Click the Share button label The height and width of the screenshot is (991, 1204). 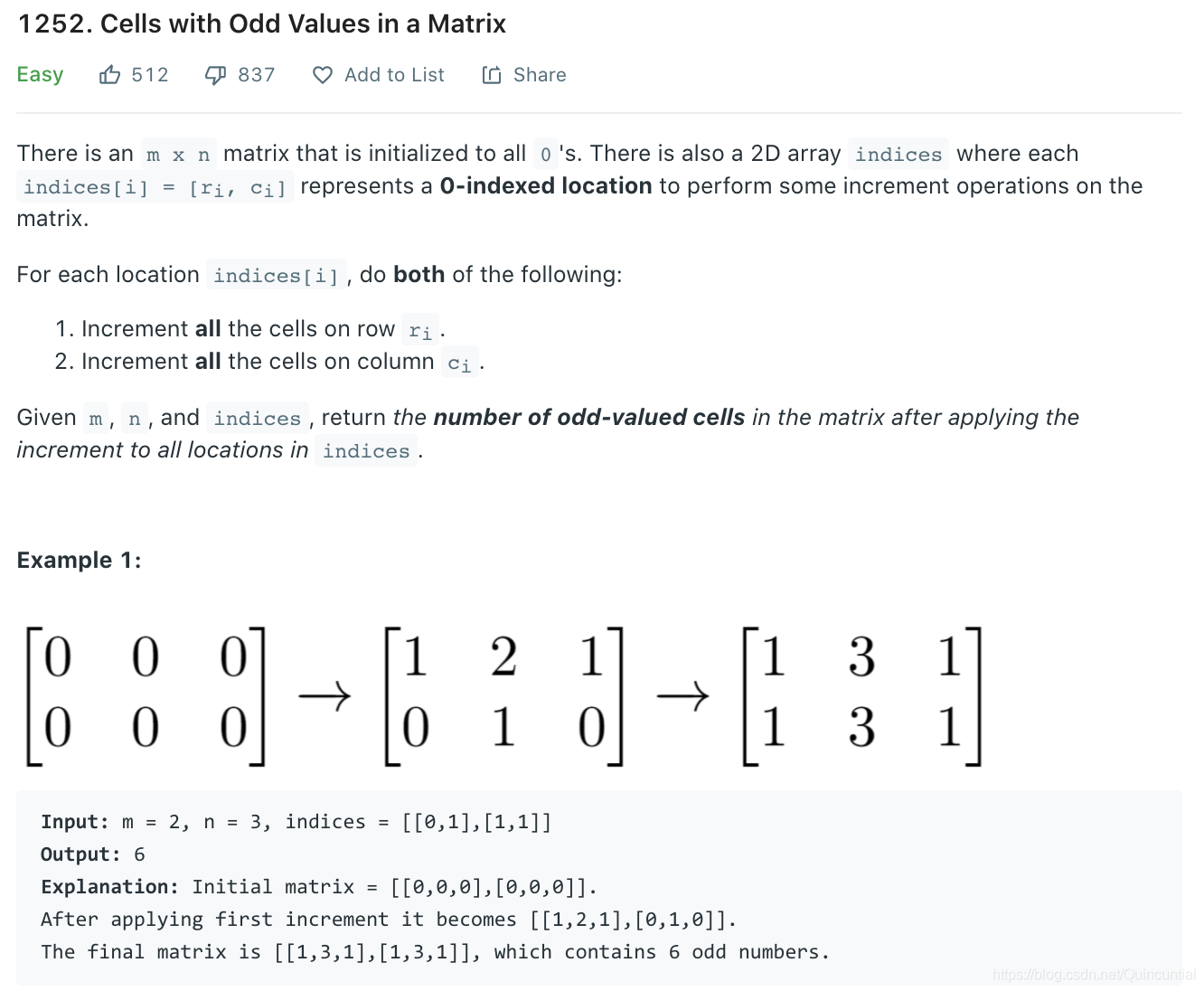541,74
